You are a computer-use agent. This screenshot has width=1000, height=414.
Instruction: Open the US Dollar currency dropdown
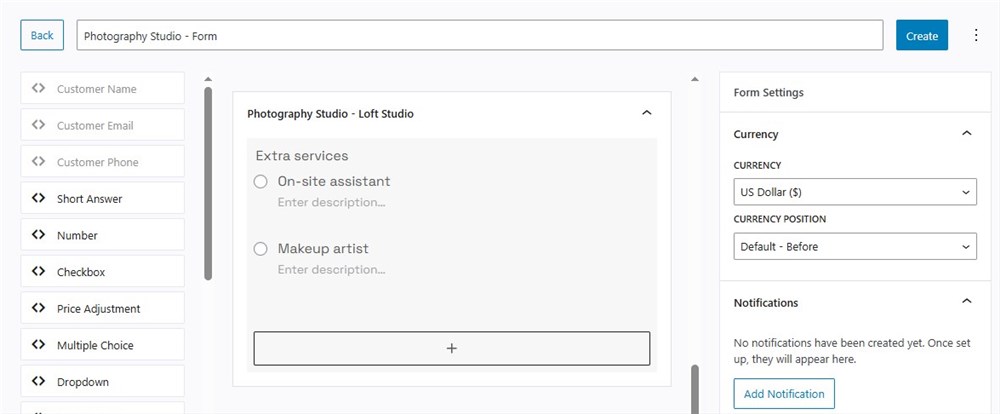tap(855, 191)
